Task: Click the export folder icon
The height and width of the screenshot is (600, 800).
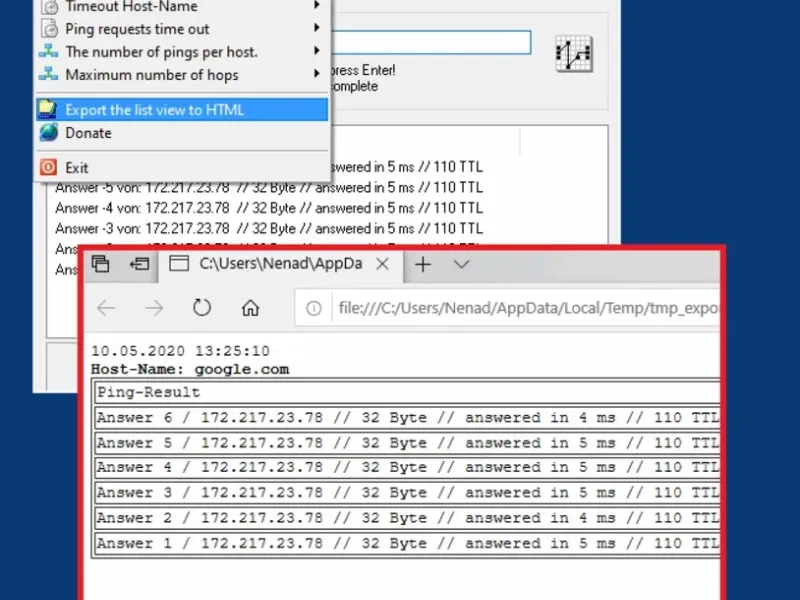Action: point(47,110)
